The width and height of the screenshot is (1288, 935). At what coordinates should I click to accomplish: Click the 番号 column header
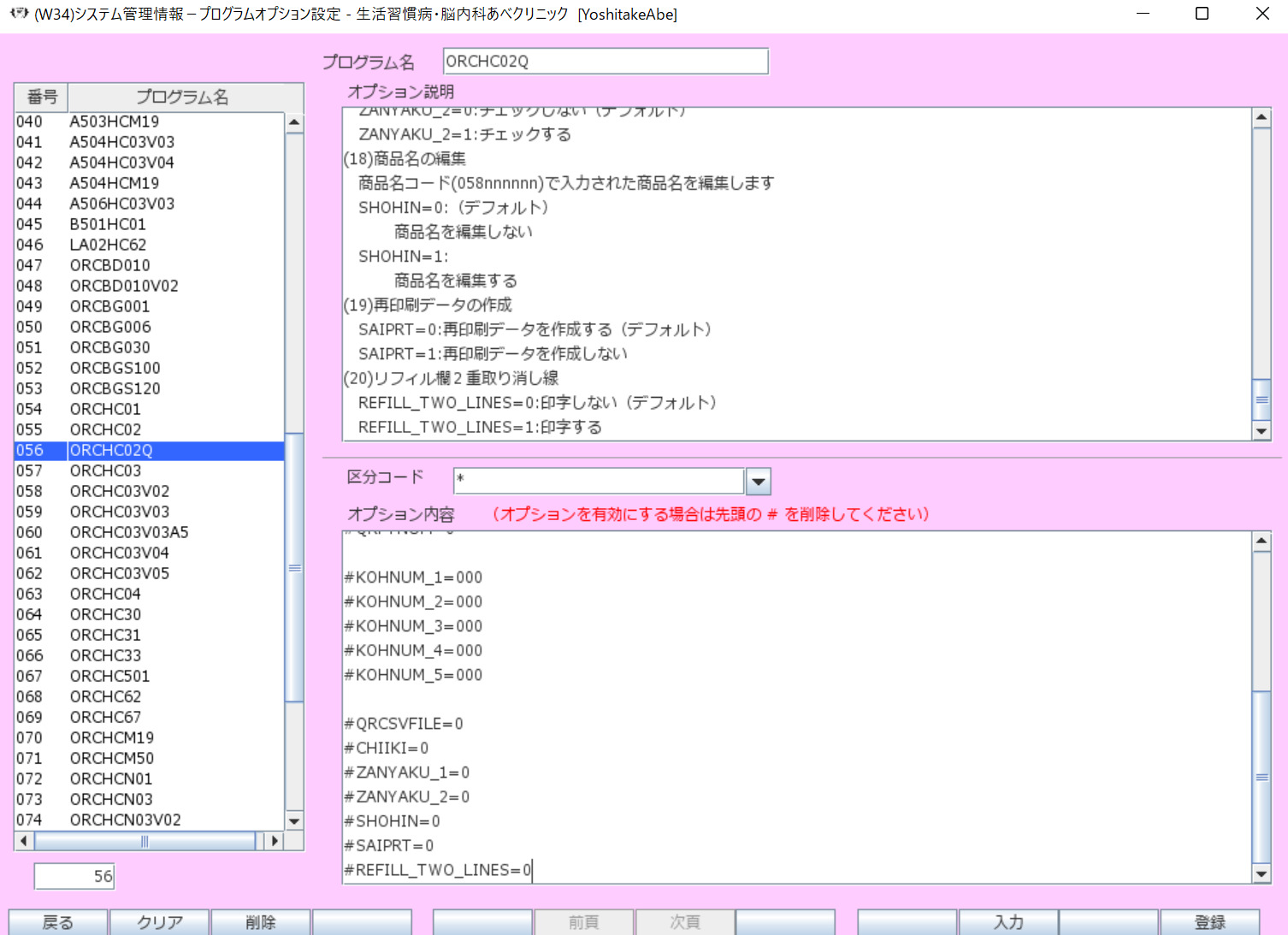tap(42, 97)
